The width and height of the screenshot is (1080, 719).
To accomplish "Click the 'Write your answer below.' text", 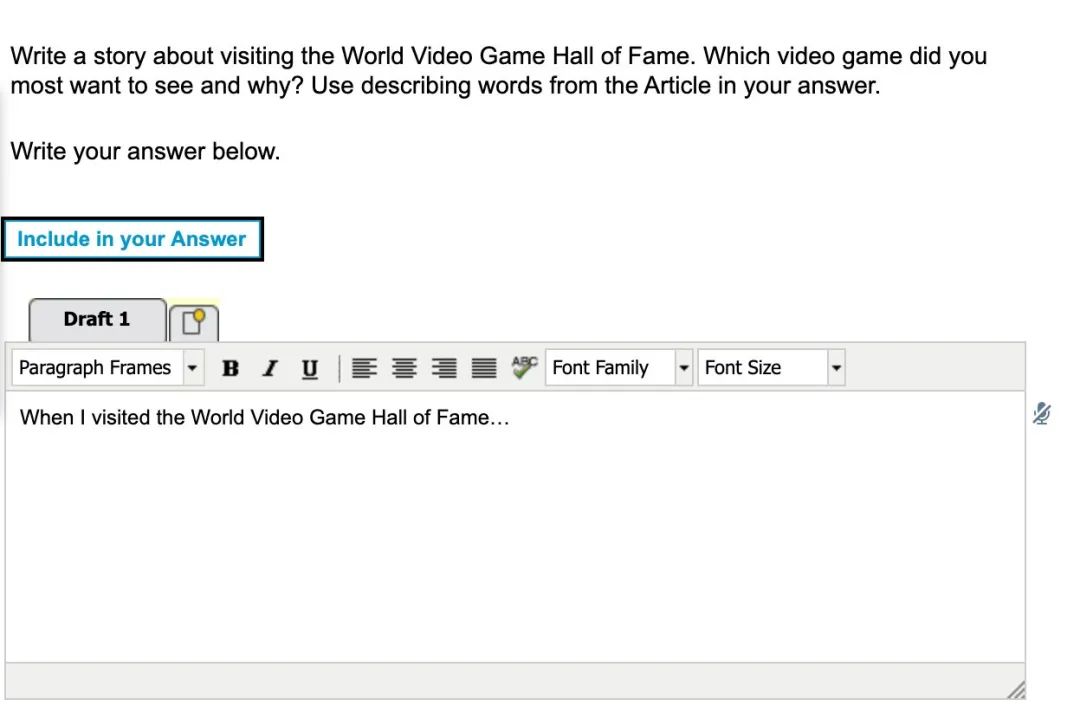I will click(x=145, y=152).
